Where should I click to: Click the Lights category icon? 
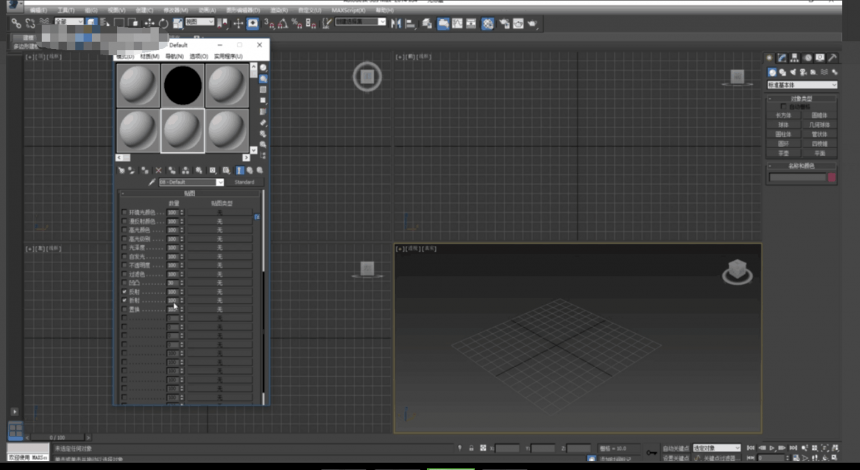(793, 72)
